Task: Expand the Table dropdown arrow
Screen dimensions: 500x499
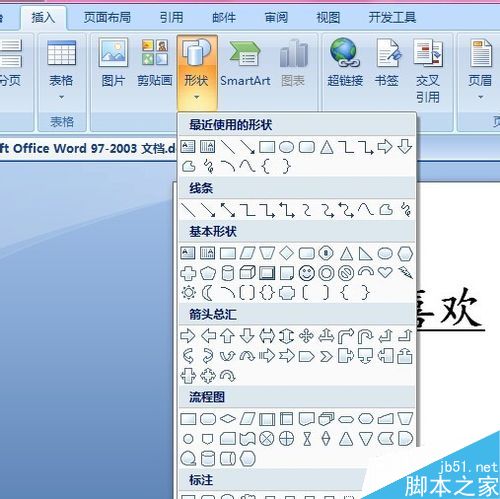Action: pos(61,97)
